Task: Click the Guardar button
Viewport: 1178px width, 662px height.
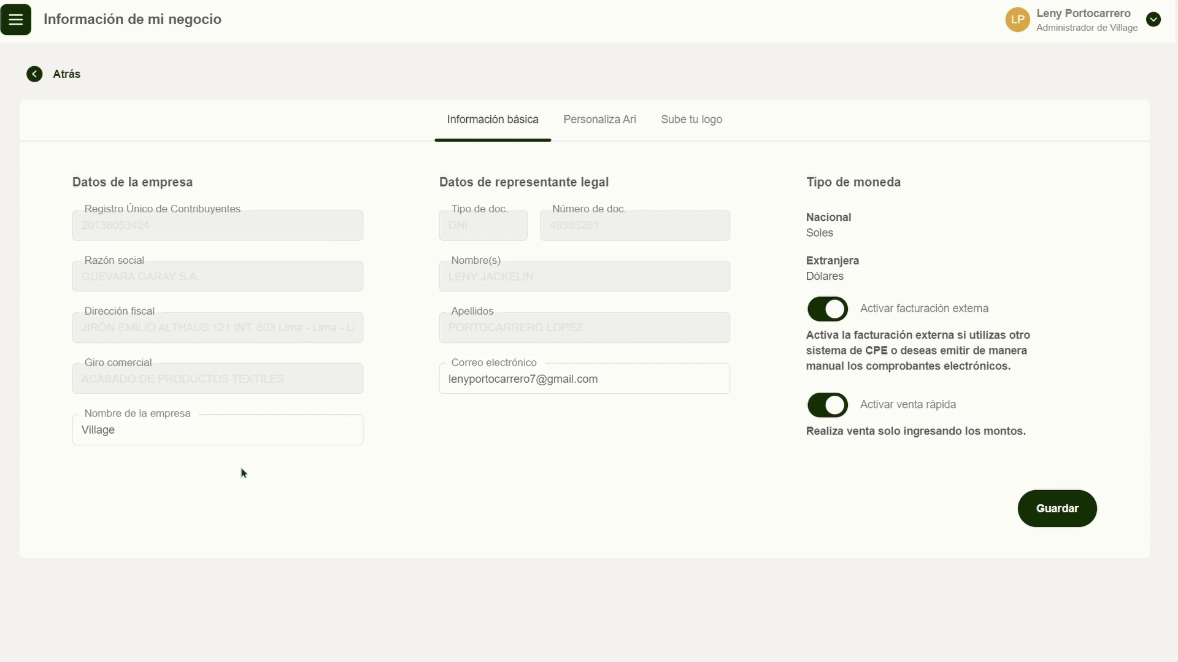Action: (1057, 509)
